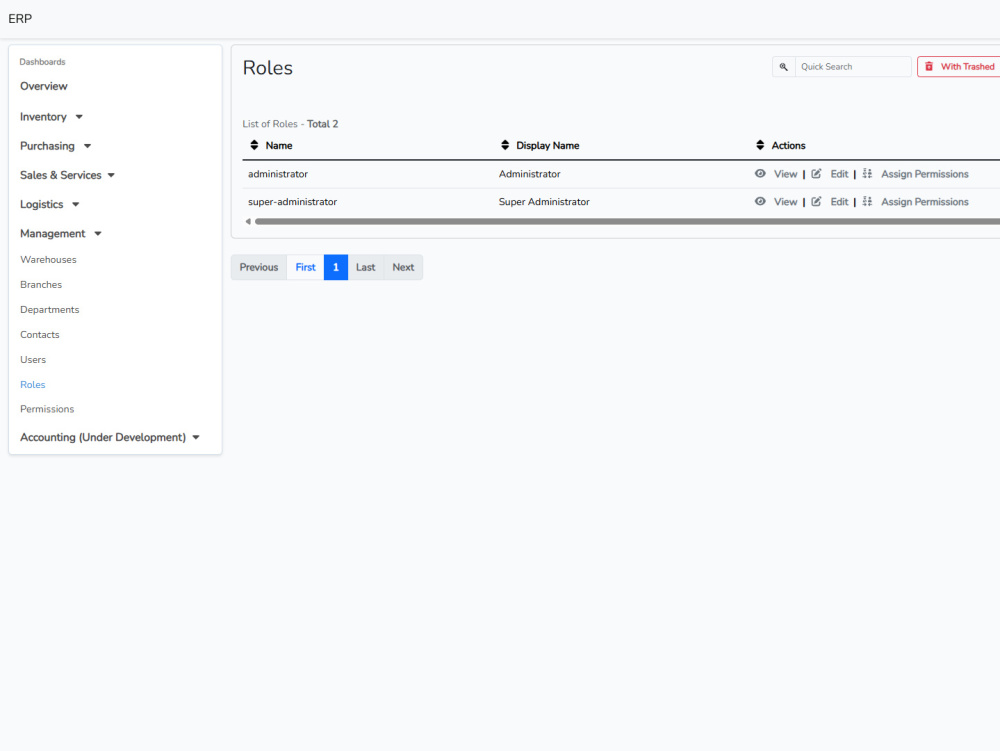
Task: Assign Permissions to administrator role
Action: click(x=924, y=174)
